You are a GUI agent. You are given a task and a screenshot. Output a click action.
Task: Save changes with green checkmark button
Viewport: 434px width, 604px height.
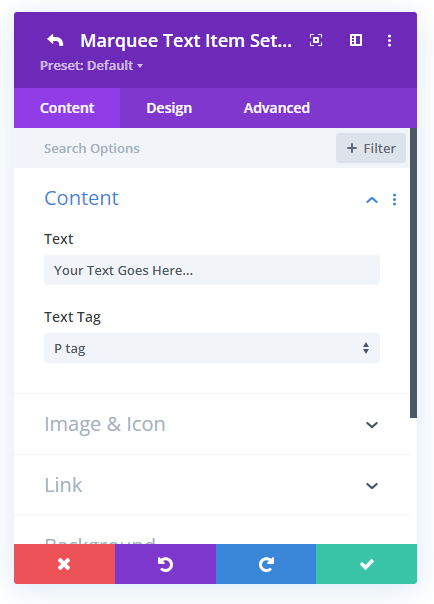(367, 564)
